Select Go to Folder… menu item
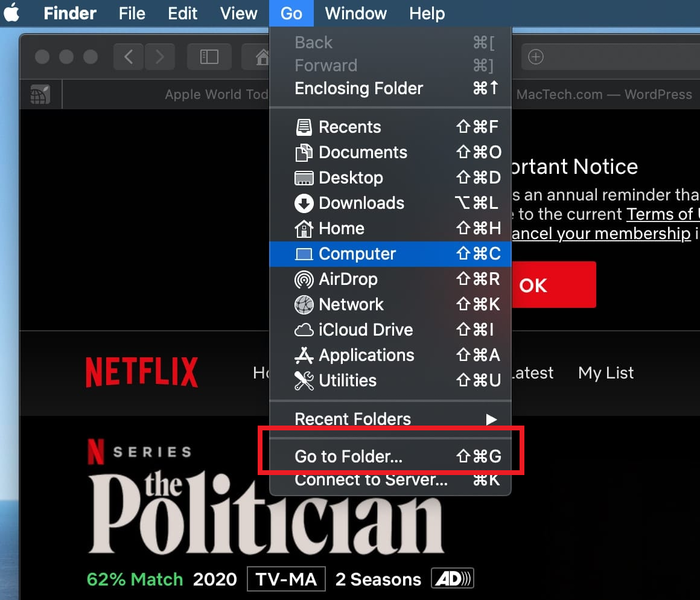 (390, 456)
